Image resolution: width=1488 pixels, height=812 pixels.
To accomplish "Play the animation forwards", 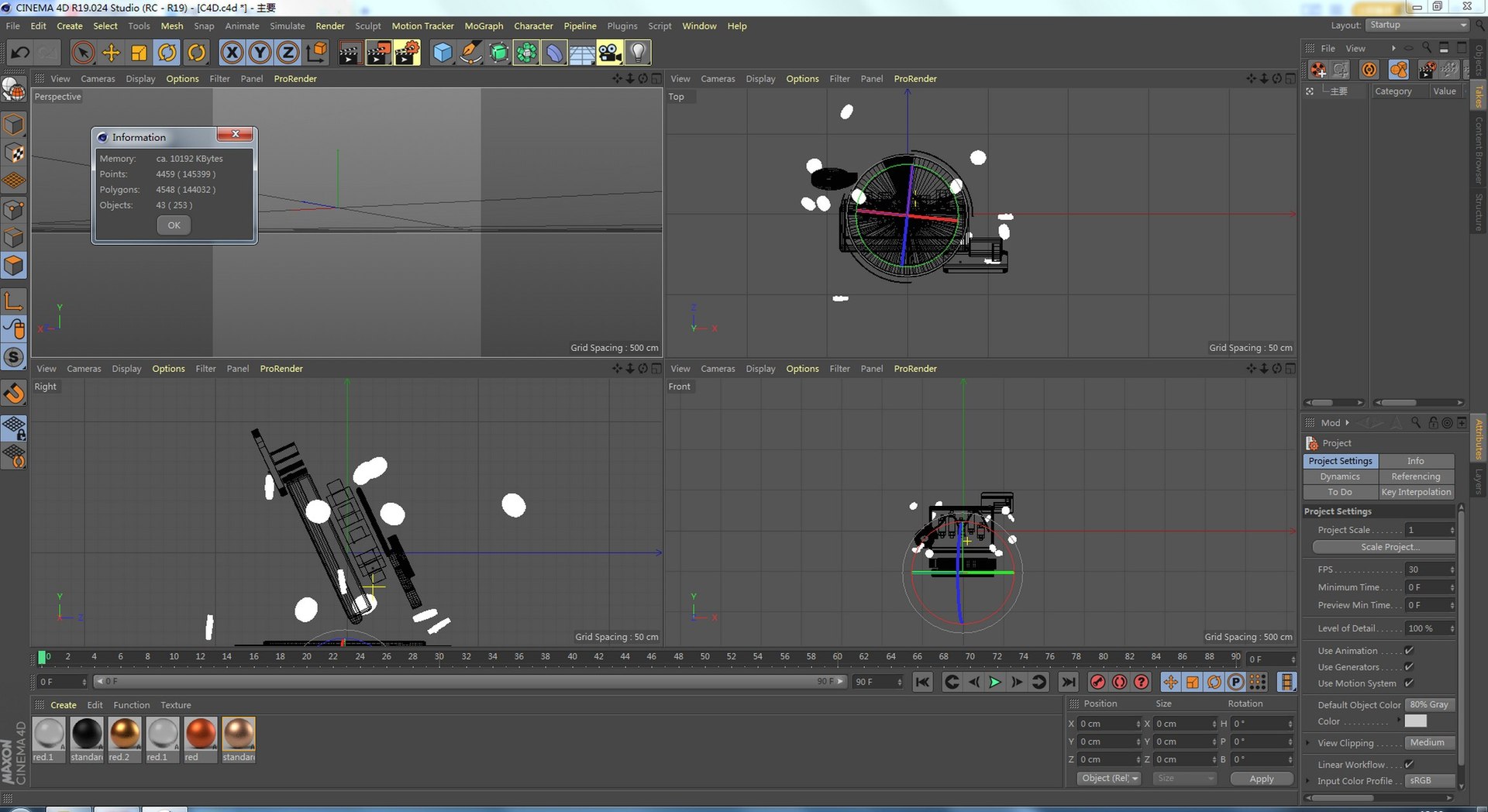I will 995,682.
